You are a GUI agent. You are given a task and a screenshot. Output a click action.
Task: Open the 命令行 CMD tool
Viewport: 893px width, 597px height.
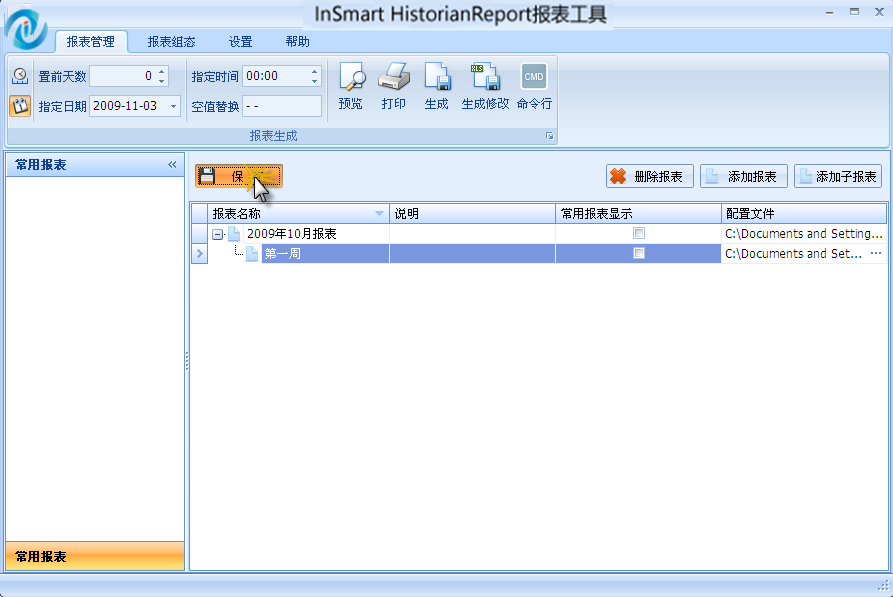tap(534, 86)
